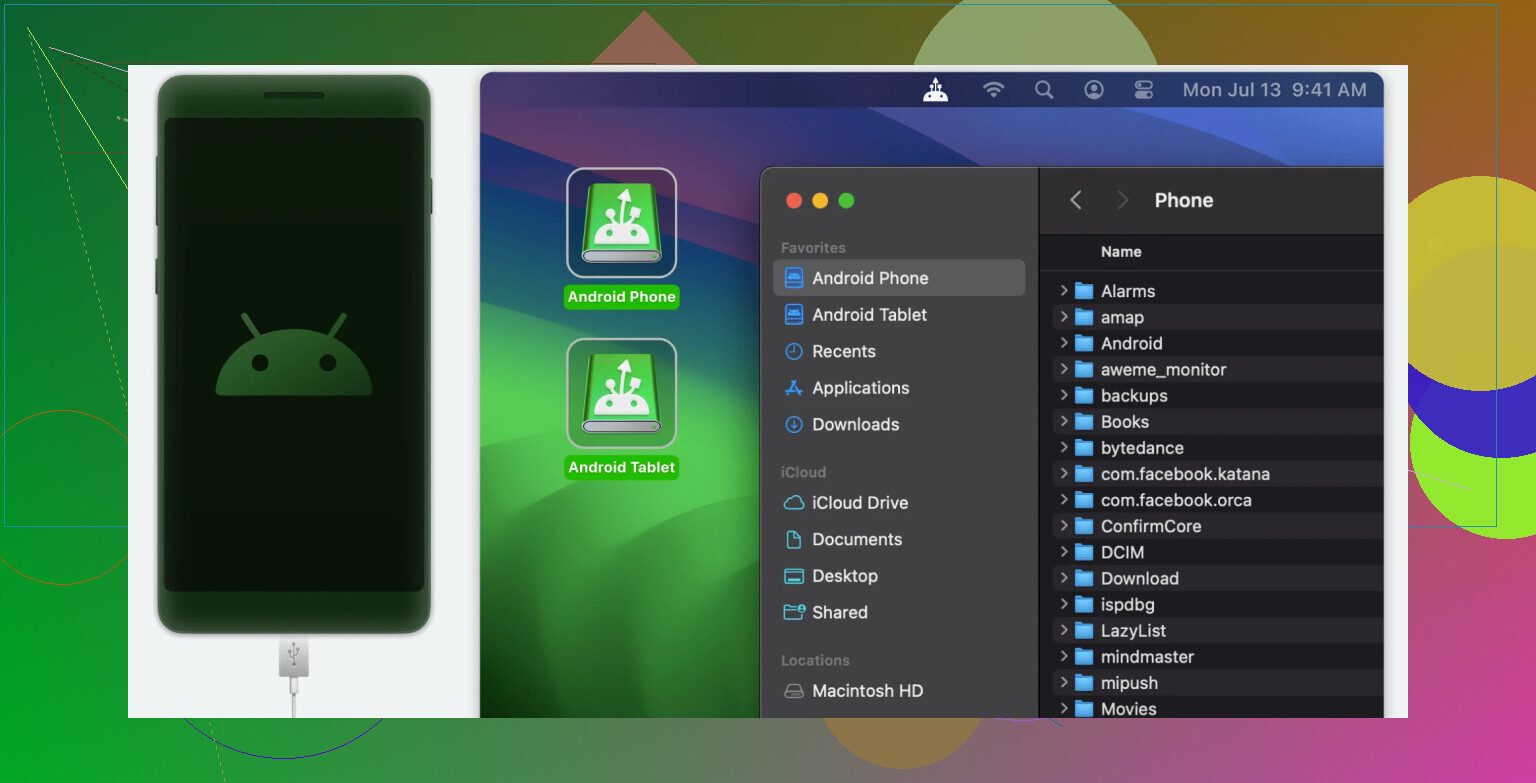Go to Applications in sidebar
The image size is (1536, 783).
click(x=860, y=388)
